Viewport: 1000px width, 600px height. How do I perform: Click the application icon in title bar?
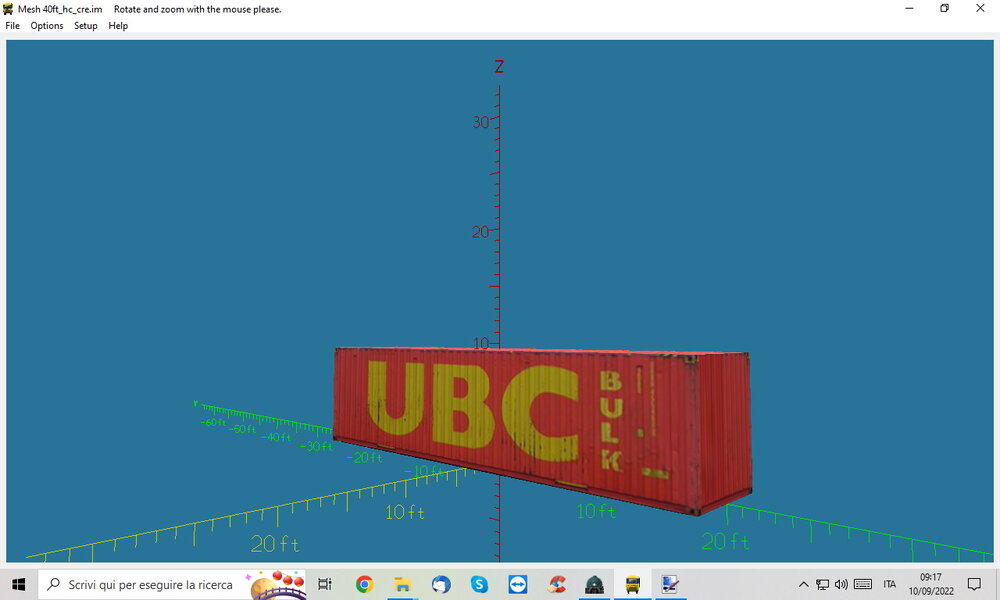point(8,9)
